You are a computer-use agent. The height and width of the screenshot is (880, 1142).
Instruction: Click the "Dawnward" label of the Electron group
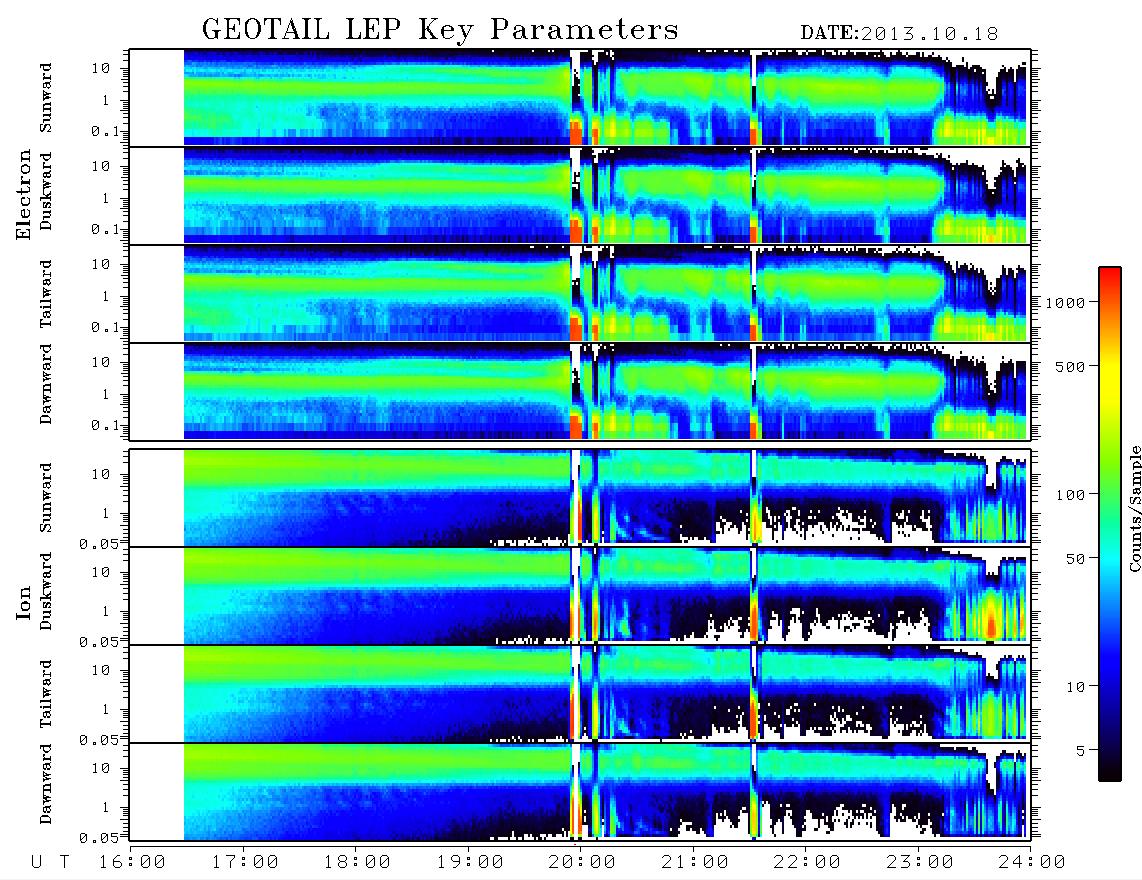pos(46,384)
